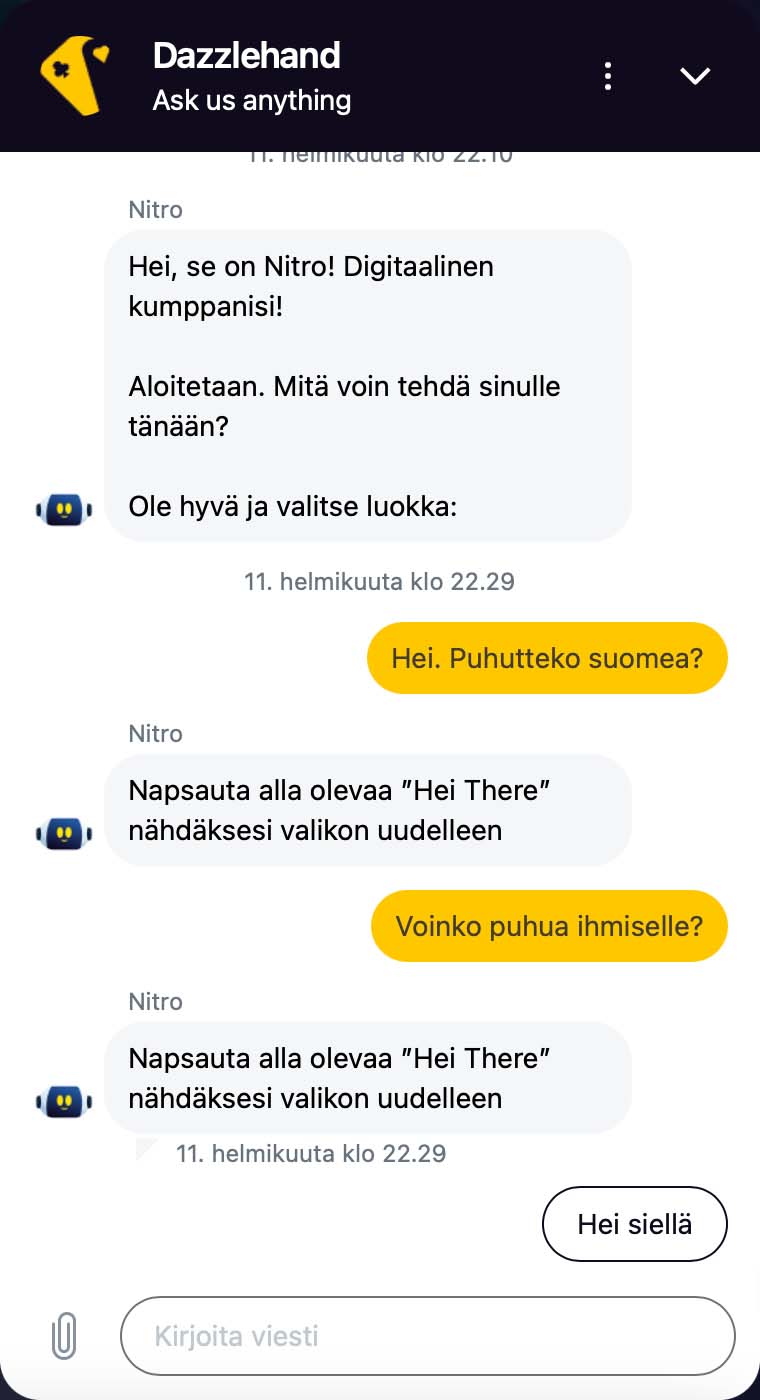Viewport: 760px width, 1400px height.
Task: Click Nitro's robot avatar beside the greeting message
Action: click(64, 509)
